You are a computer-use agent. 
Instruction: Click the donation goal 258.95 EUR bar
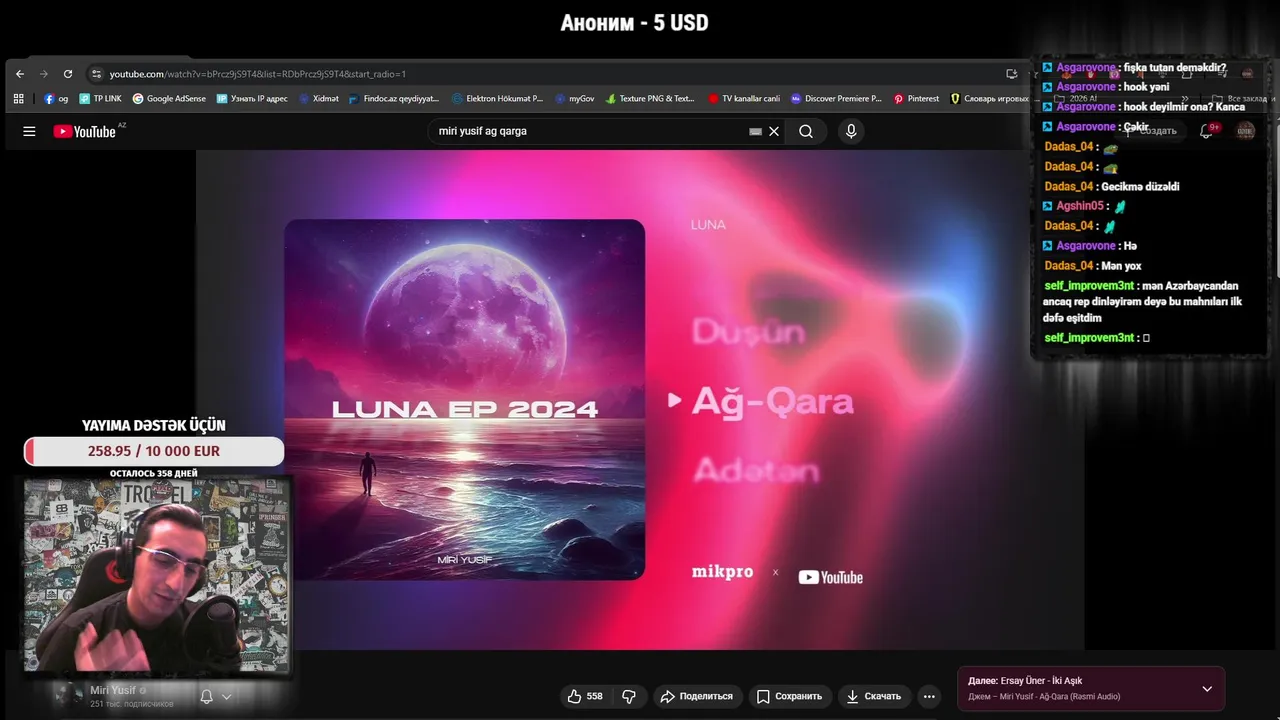coord(154,451)
